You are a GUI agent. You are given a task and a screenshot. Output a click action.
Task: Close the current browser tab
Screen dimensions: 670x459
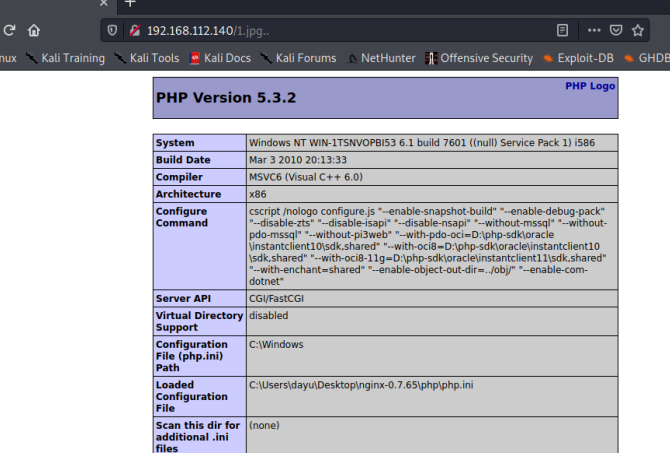point(104,3)
